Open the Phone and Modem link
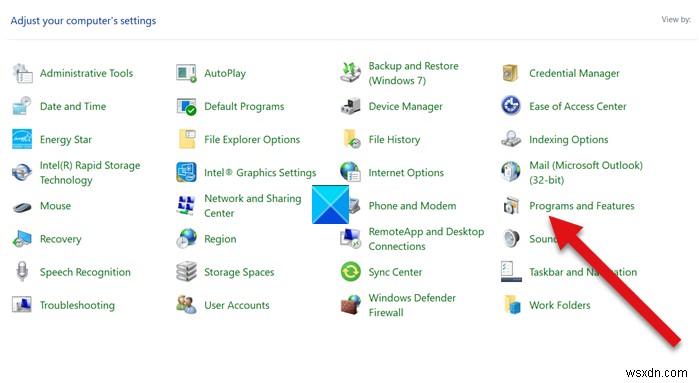699x383 pixels. (412, 206)
